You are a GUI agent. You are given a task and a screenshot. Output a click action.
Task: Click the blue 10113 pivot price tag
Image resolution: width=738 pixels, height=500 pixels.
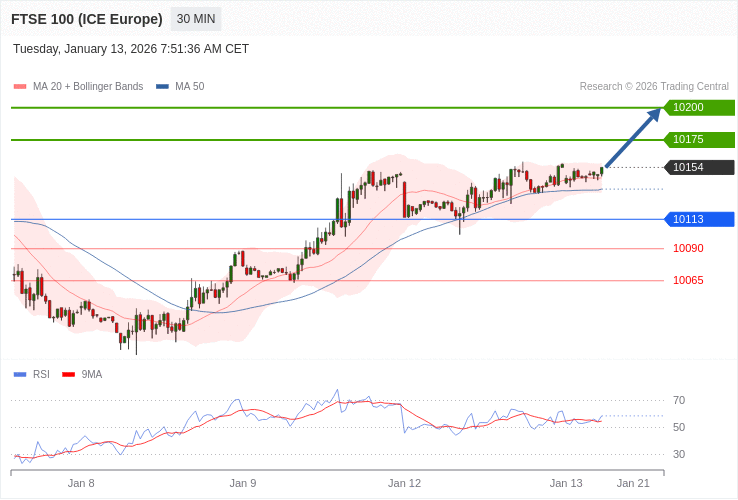pyautogui.click(x=699, y=219)
